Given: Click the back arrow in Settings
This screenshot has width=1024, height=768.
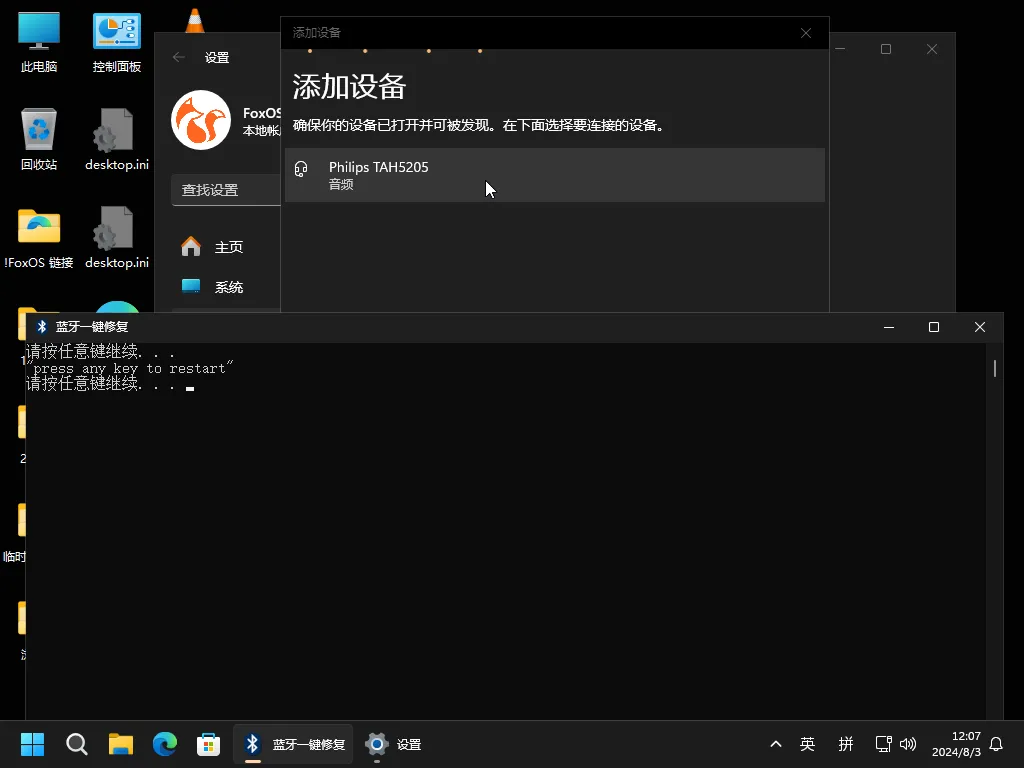Looking at the screenshot, I should (x=179, y=57).
